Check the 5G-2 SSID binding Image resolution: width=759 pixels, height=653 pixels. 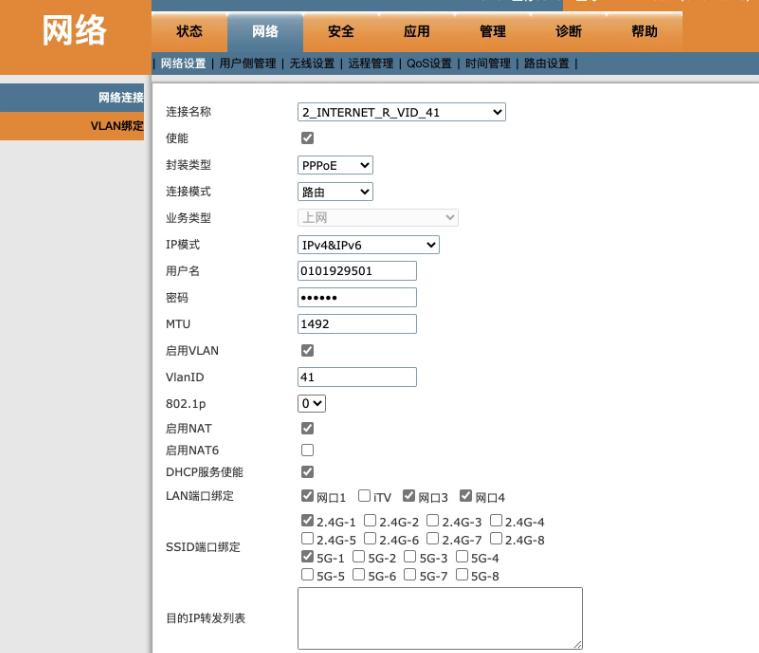coord(359,557)
